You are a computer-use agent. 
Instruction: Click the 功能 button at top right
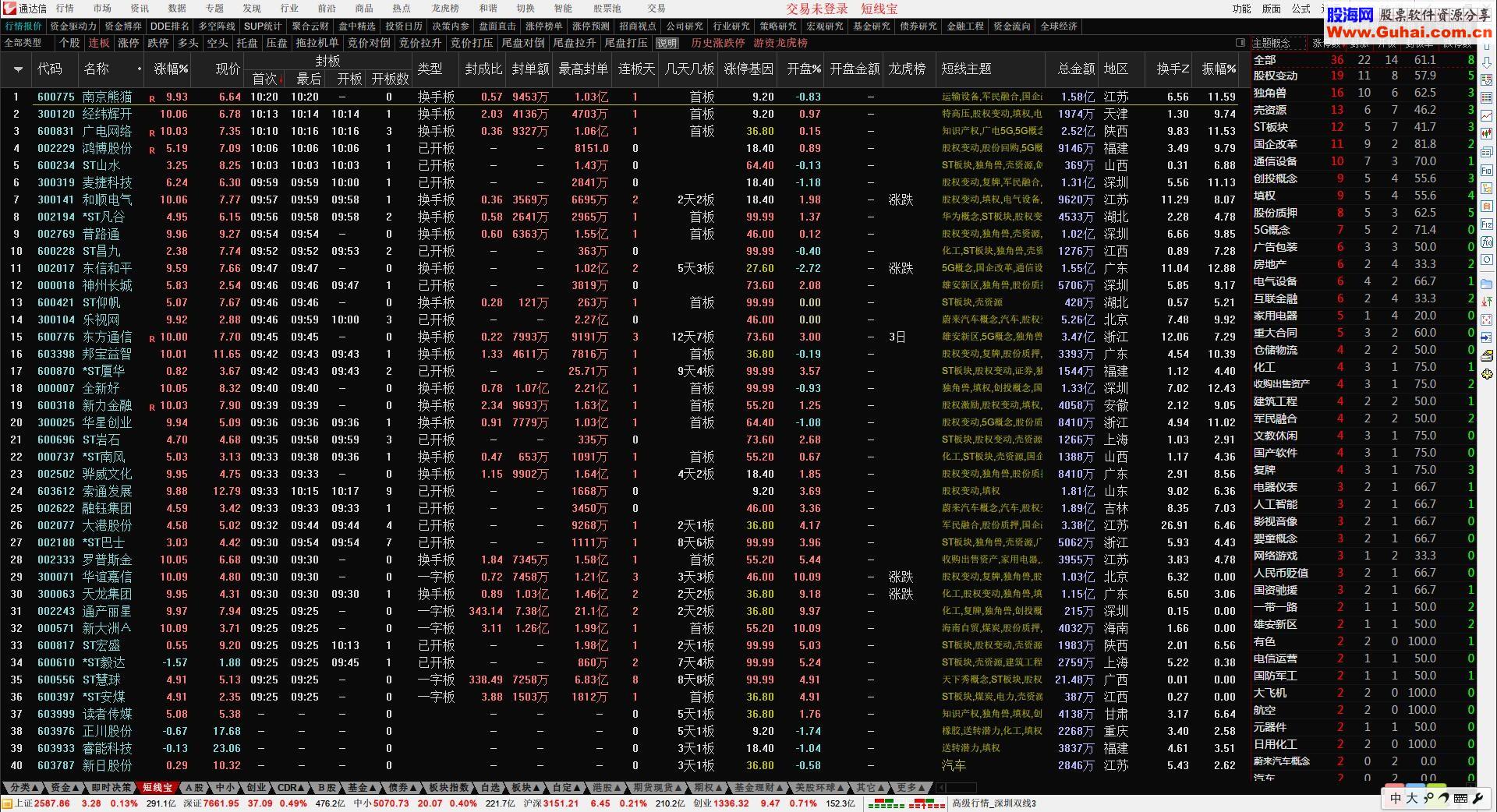tap(1242, 9)
